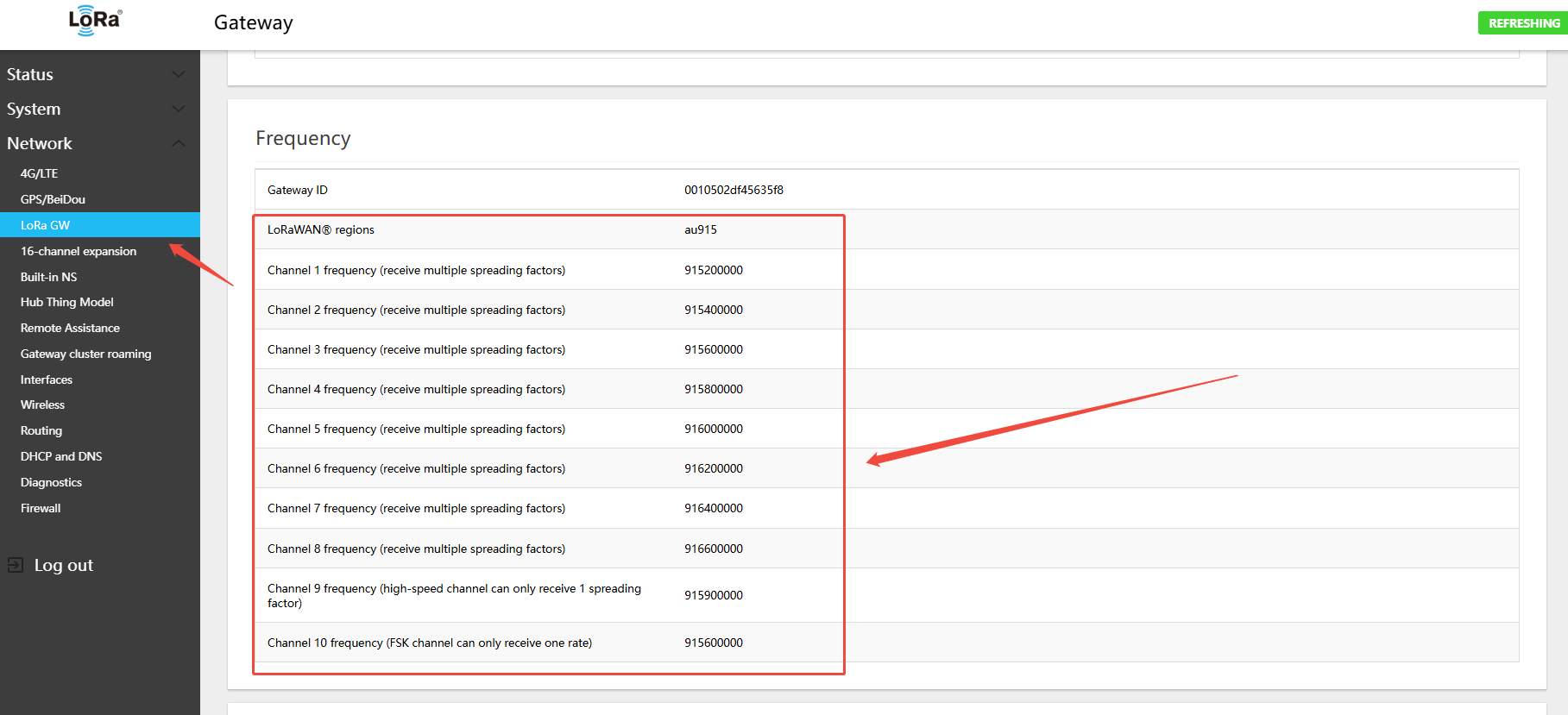The width and height of the screenshot is (1568, 715).
Task: Open 16-channel expansion settings
Action: click(79, 251)
